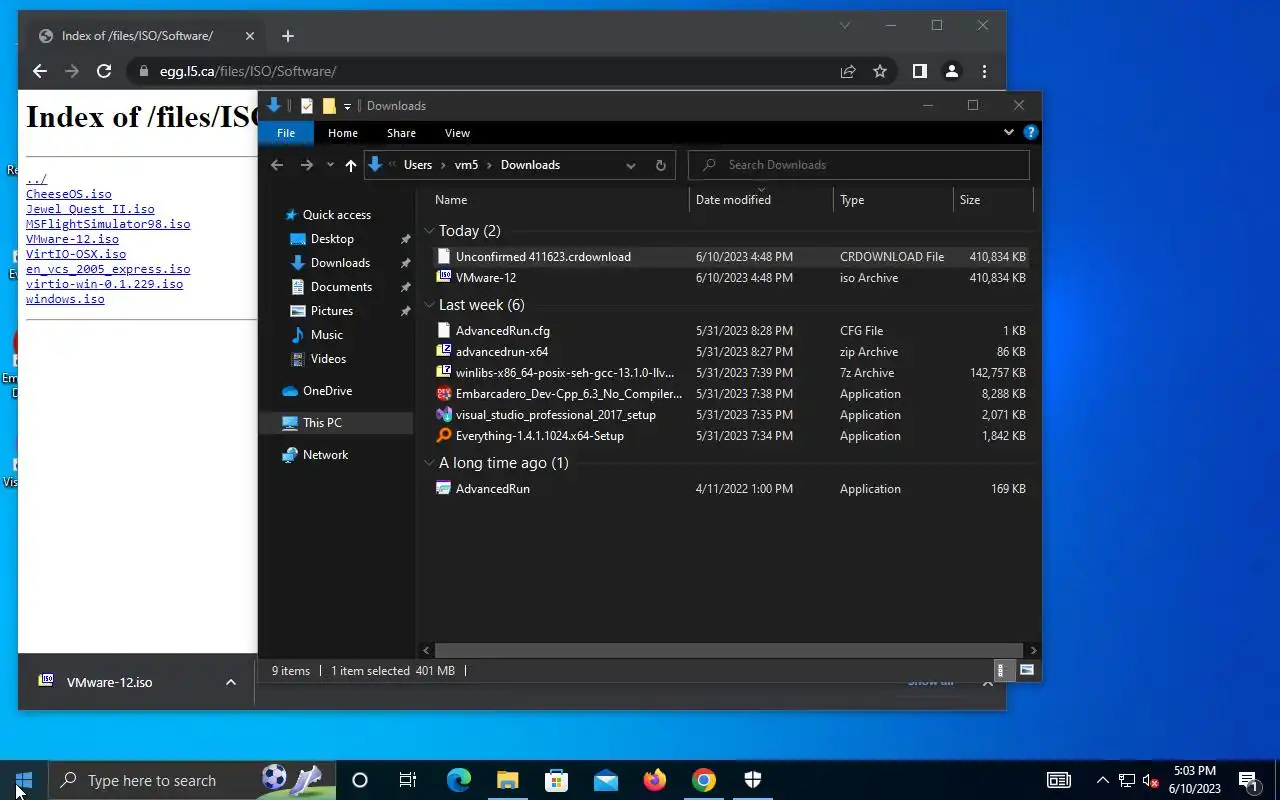Click the Chrome address bar URL
1280x800 pixels.
(248, 71)
